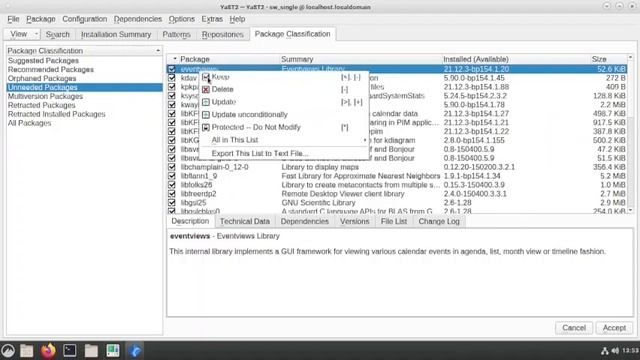Open the Configuration menu
Screen dimensions: 640x360
point(84,19)
